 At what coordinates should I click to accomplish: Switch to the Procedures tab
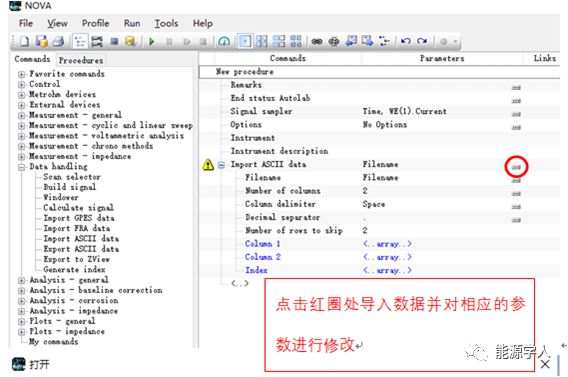point(81,60)
